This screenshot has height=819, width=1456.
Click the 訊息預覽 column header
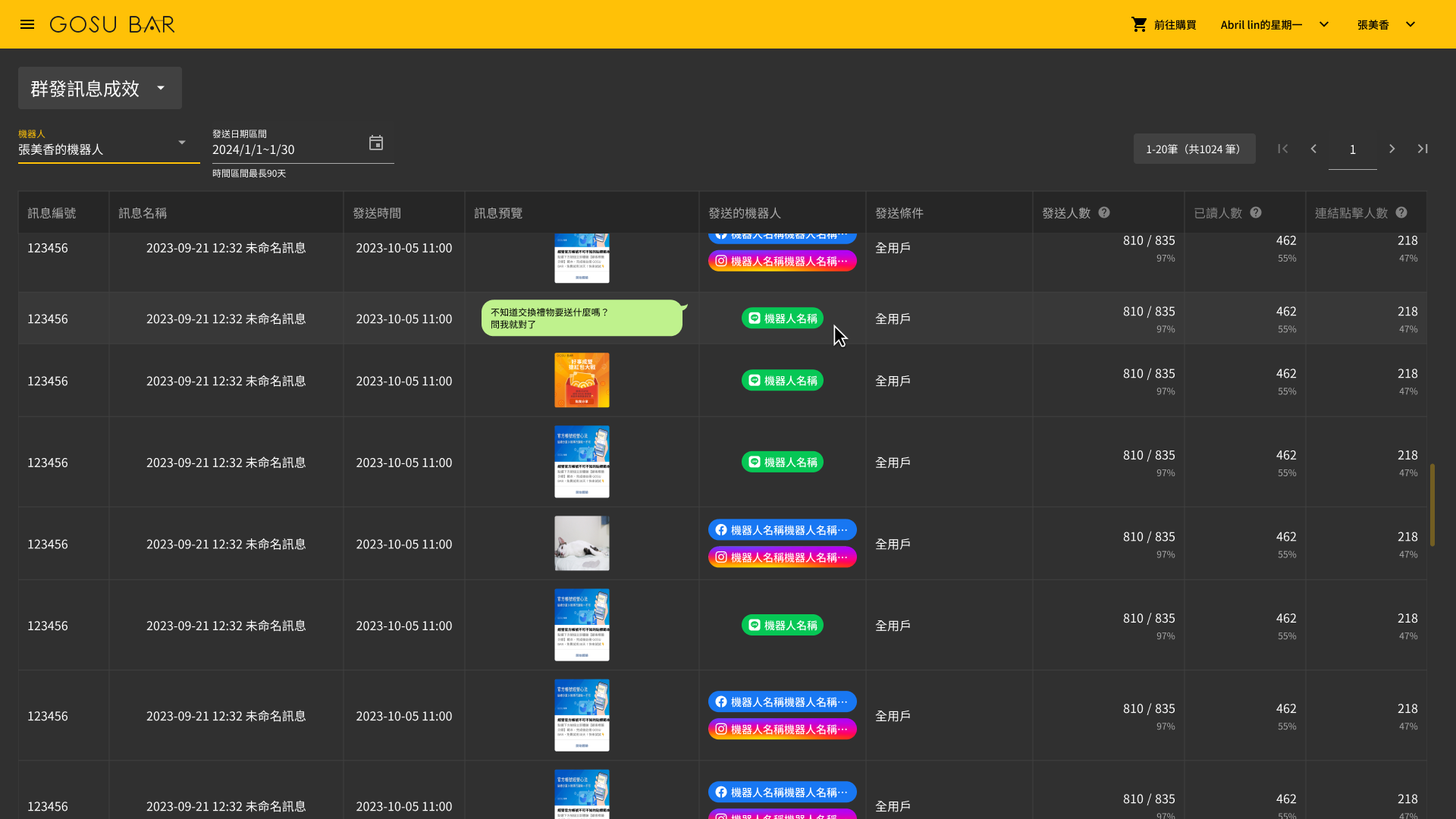point(582,212)
